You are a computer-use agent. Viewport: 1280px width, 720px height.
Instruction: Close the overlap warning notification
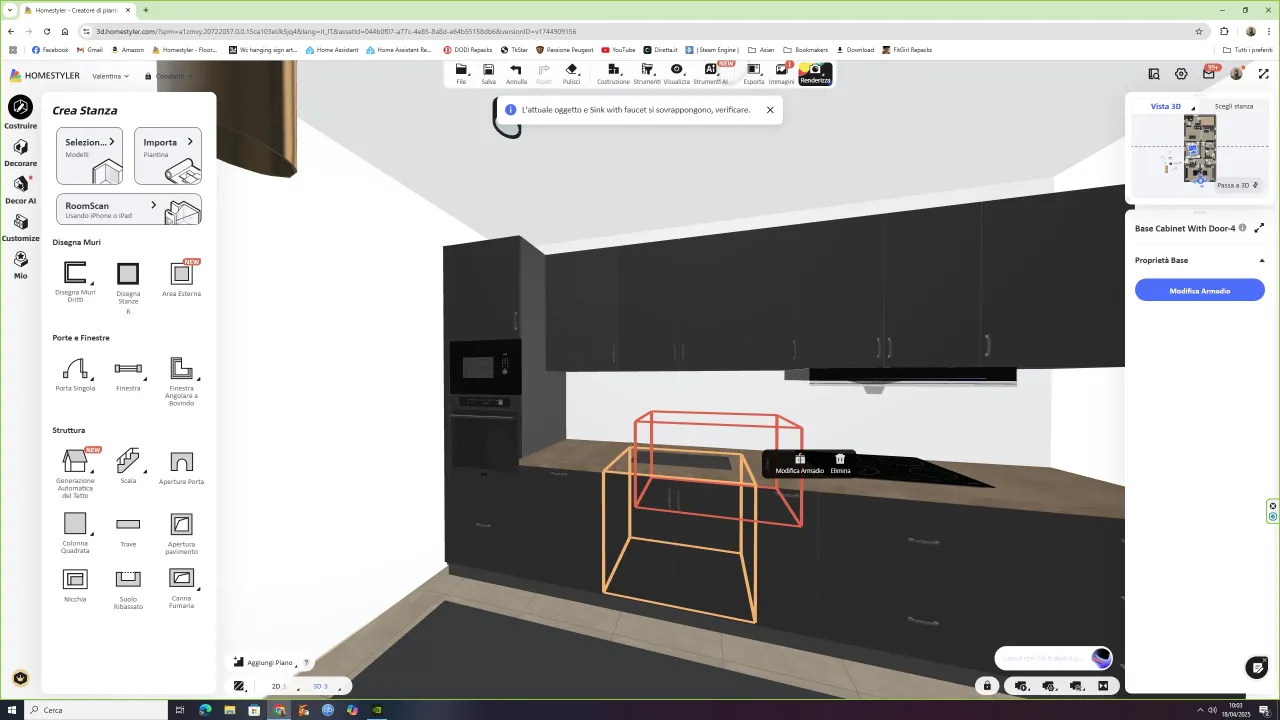tap(770, 110)
